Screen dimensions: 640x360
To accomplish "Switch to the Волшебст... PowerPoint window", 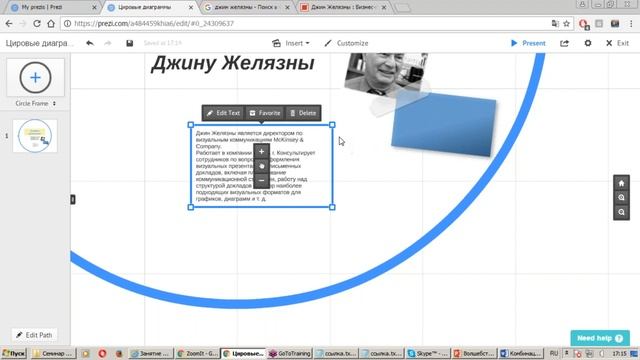I will 474,353.
